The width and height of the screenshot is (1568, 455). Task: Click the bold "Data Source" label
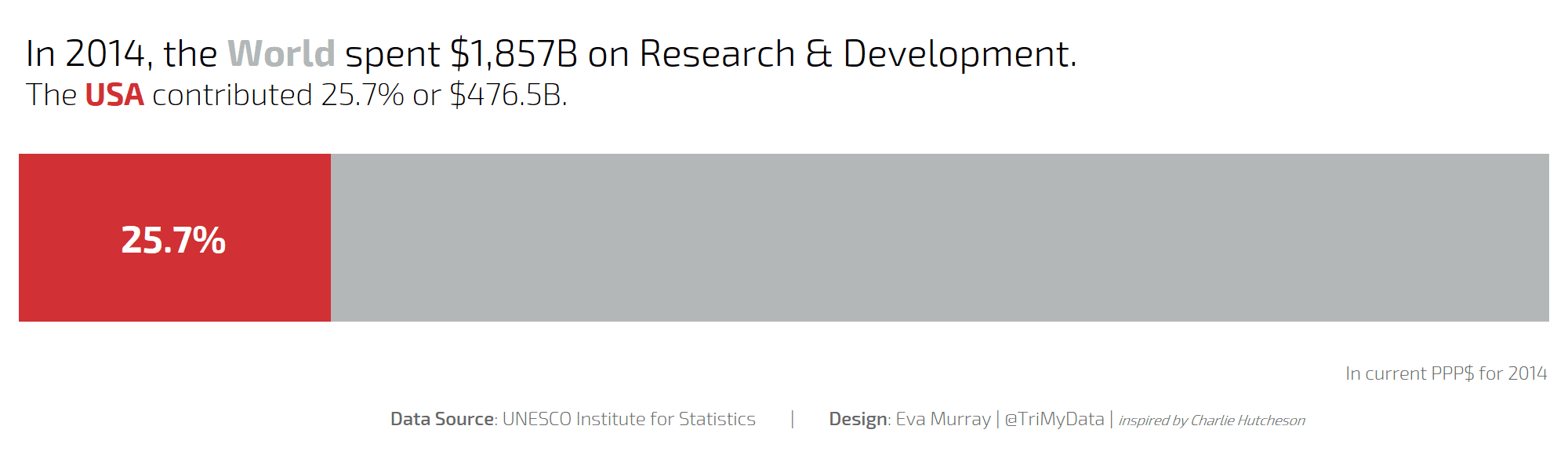[442, 419]
